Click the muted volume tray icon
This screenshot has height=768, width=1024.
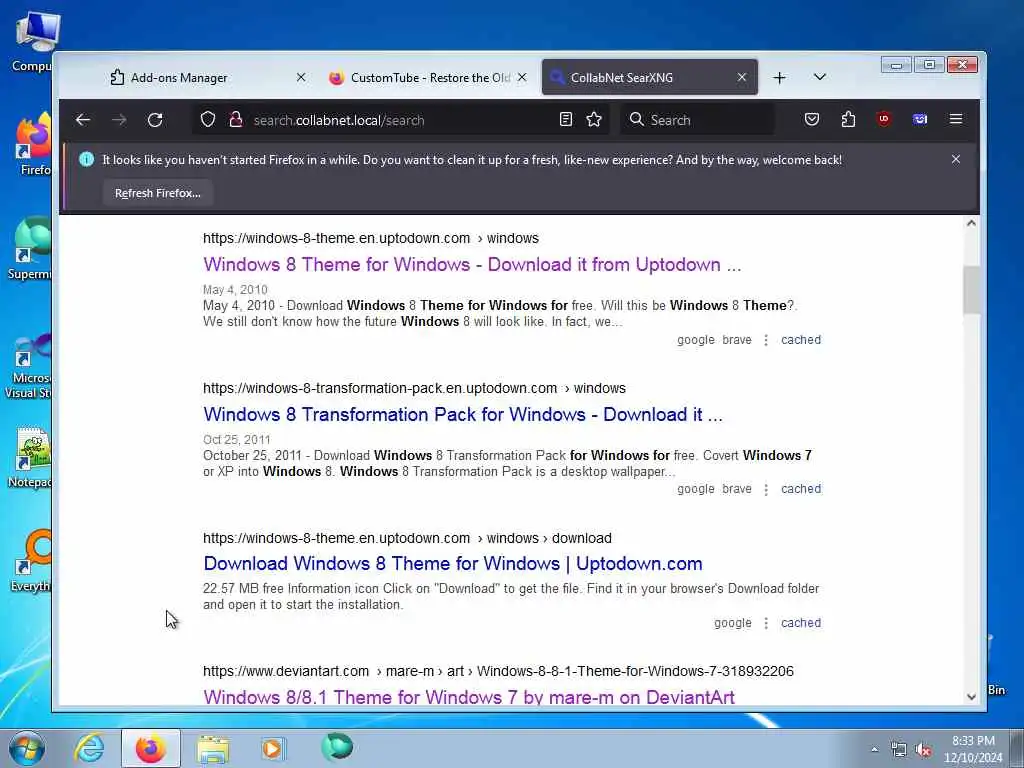[923, 750]
